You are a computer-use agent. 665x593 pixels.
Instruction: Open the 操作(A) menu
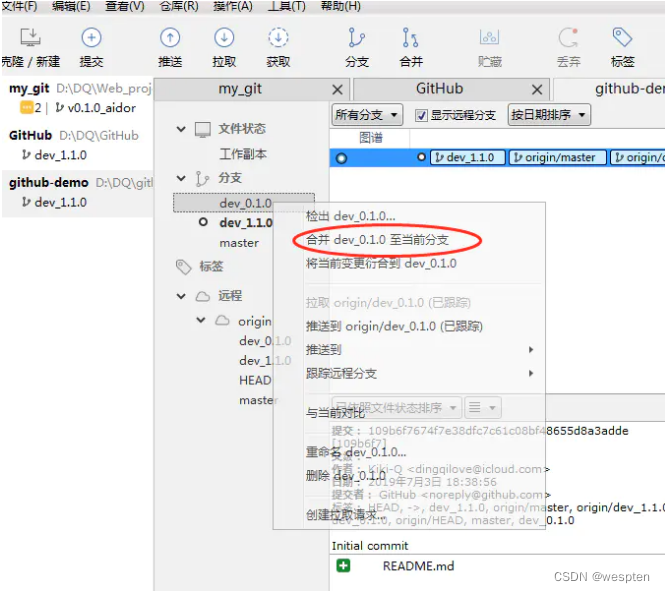coord(233,6)
